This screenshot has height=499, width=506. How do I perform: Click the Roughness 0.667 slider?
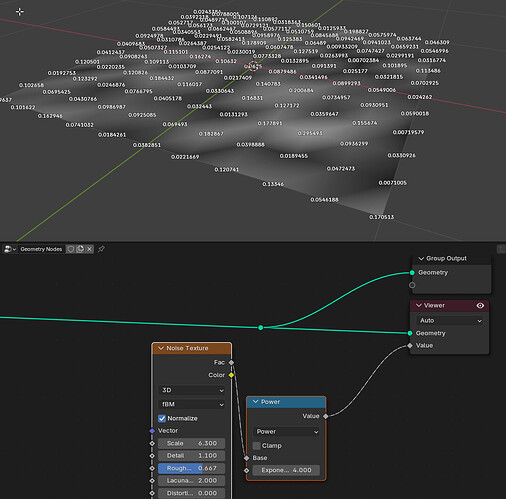click(x=192, y=468)
